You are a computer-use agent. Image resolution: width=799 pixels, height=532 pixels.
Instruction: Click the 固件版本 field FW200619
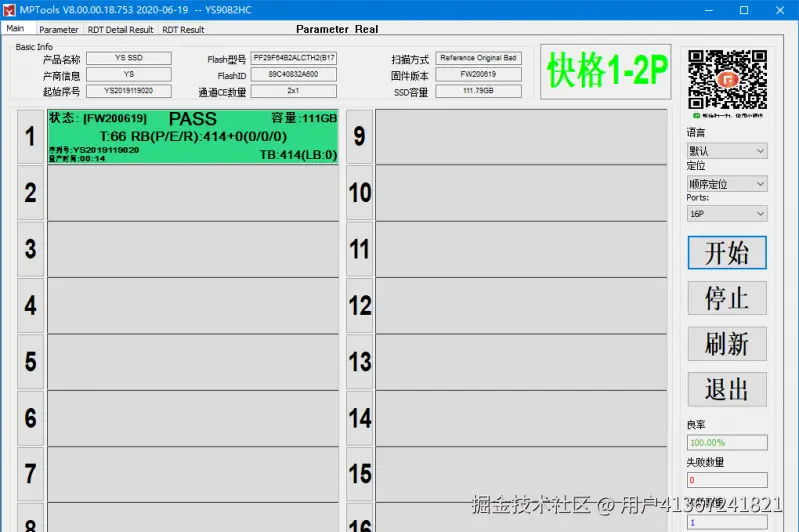(x=478, y=74)
